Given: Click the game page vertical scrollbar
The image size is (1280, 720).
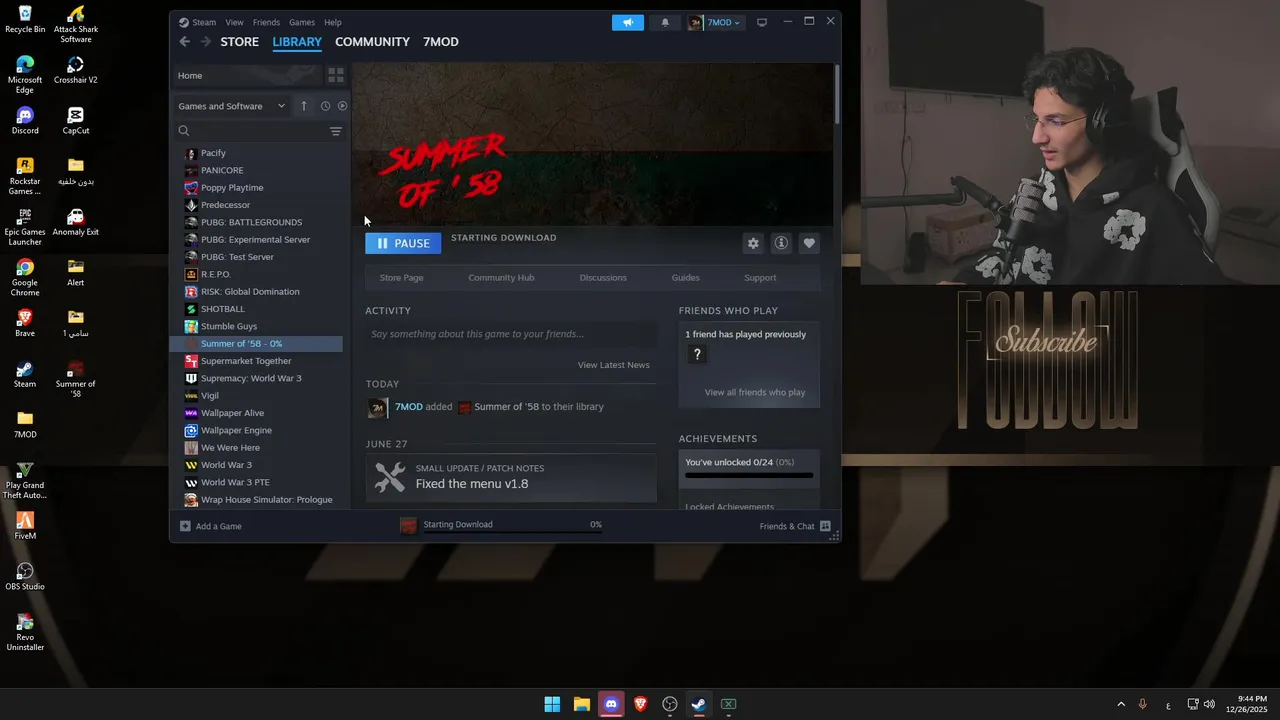Looking at the screenshot, I should [x=836, y=95].
